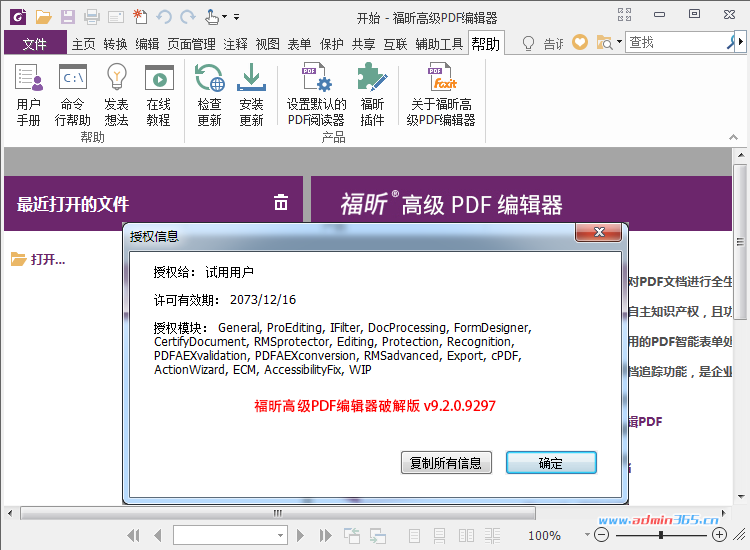
Task: Collapse the ribbon with the chevron
Action: [x=733, y=138]
